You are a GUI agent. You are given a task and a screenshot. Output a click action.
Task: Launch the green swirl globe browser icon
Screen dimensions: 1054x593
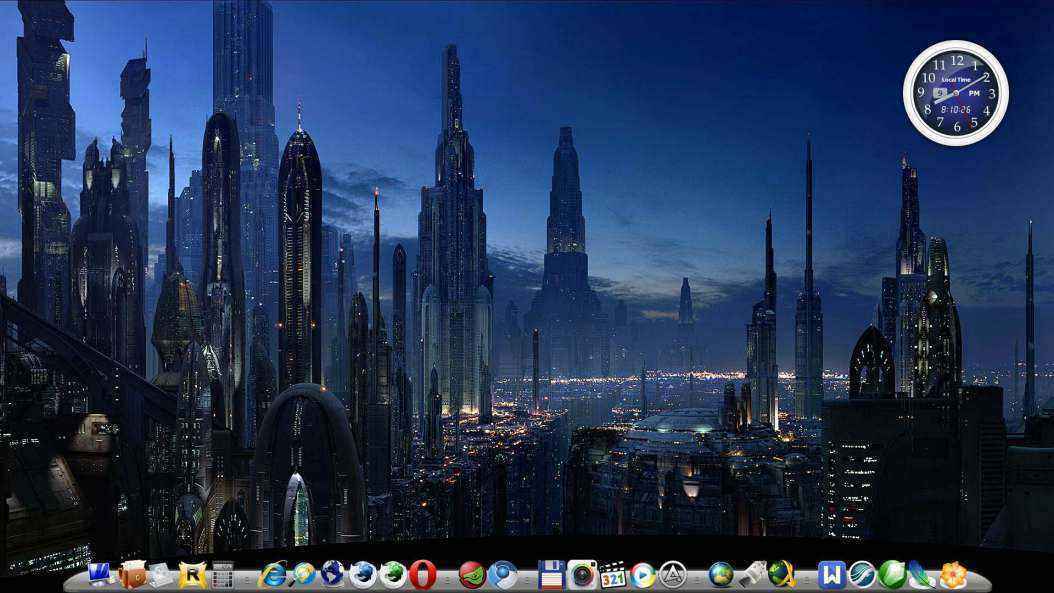tap(393, 575)
